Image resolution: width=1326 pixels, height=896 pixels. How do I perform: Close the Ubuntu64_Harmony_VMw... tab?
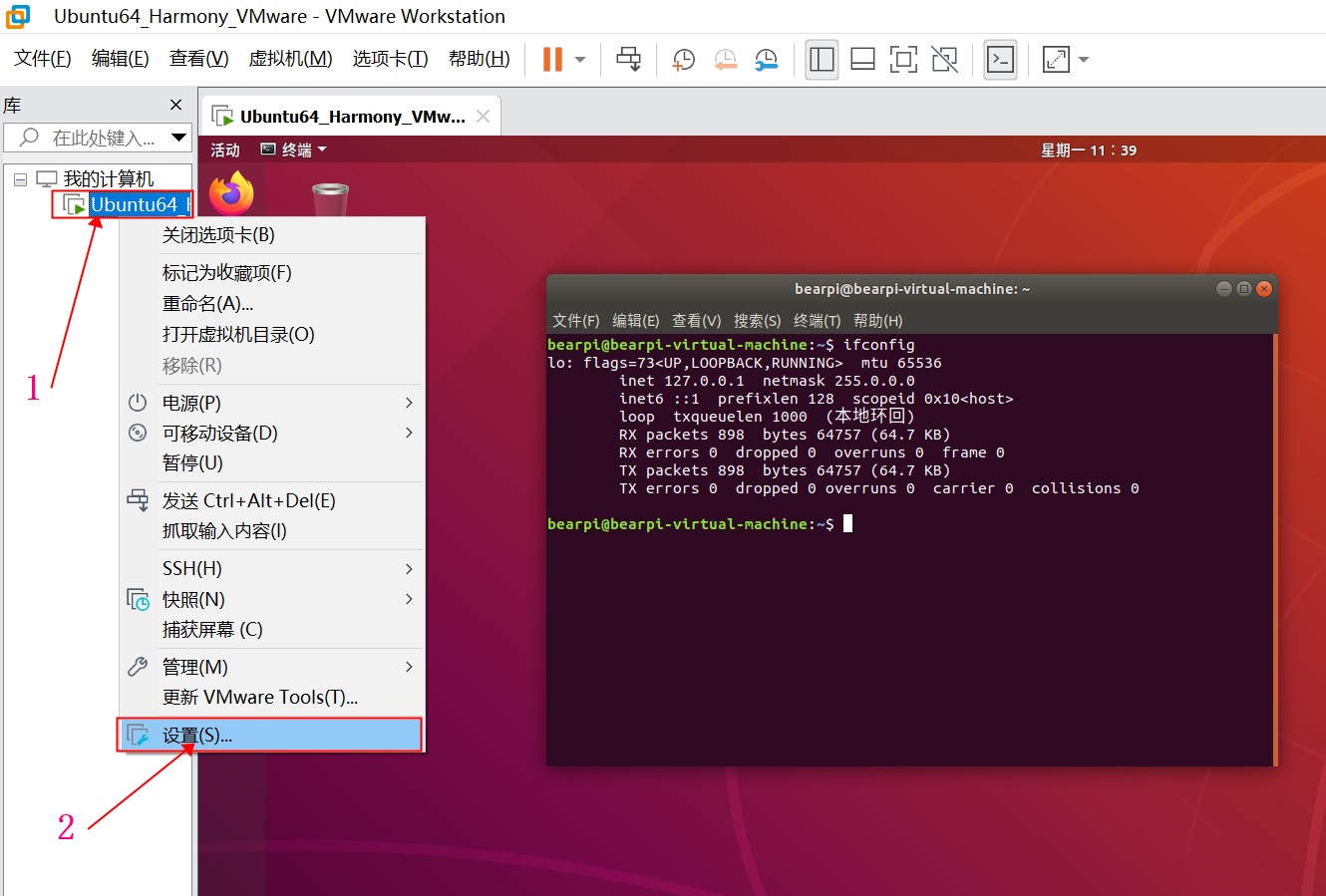pyautogui.click(x=484, y=117)
